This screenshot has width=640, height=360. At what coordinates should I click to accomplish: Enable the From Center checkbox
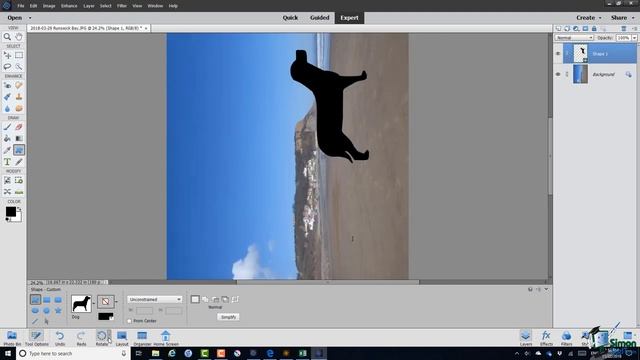coord(129,321)
